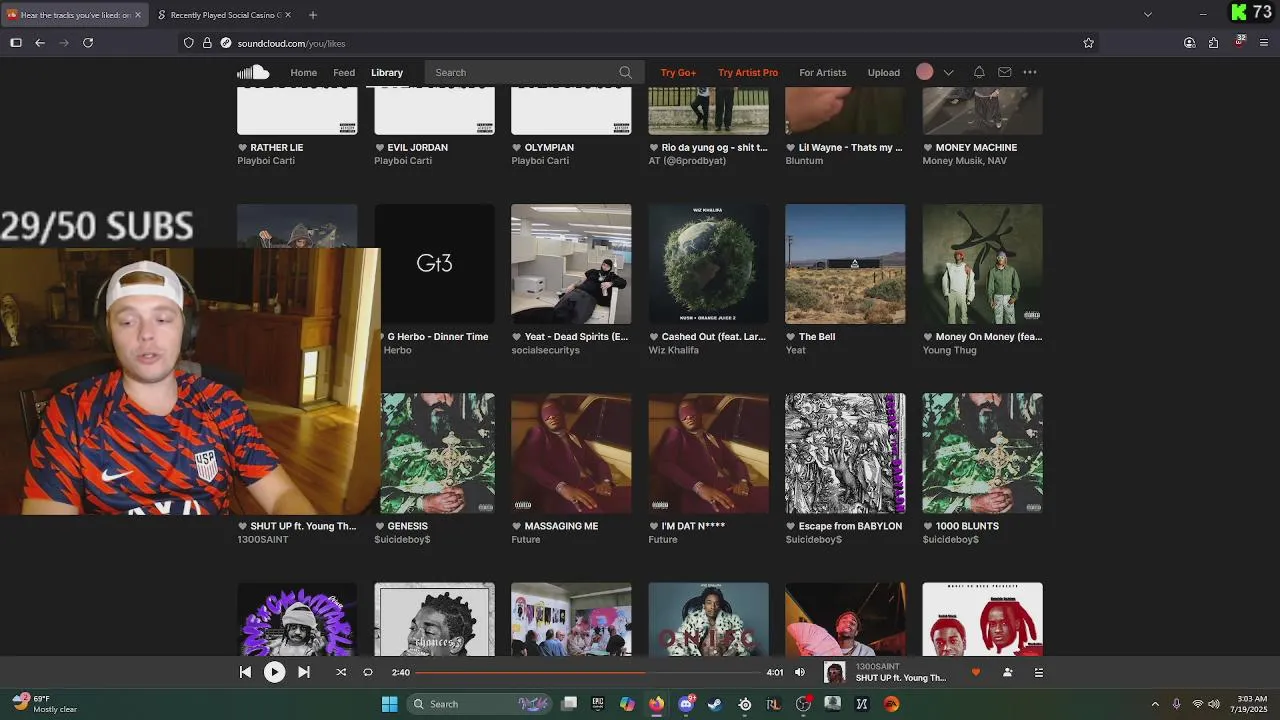Toggle like heart on MONEY MACHINE
Image resolution: width=1280 pixels, height=720 pixels.
tap(927, 148)
